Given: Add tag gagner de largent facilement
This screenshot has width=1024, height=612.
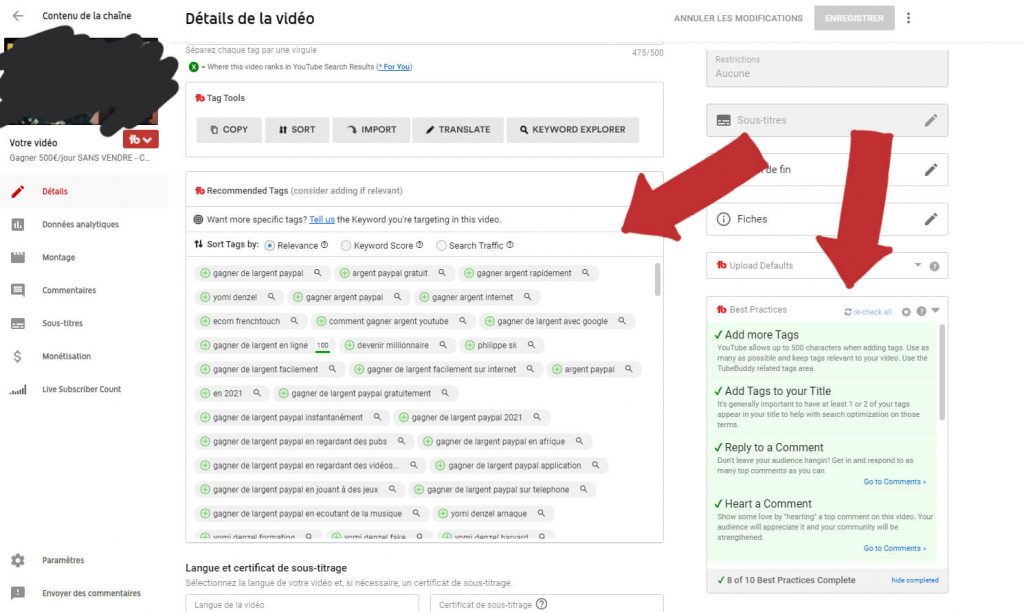Looking at the screenshot, I should pos(205,370).
